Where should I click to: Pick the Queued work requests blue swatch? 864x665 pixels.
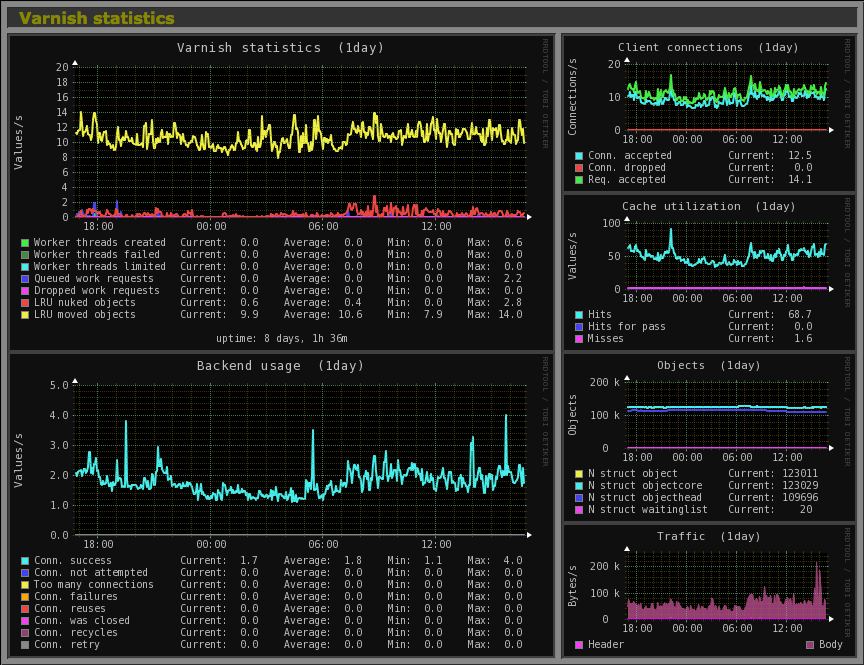click(25, 279)
